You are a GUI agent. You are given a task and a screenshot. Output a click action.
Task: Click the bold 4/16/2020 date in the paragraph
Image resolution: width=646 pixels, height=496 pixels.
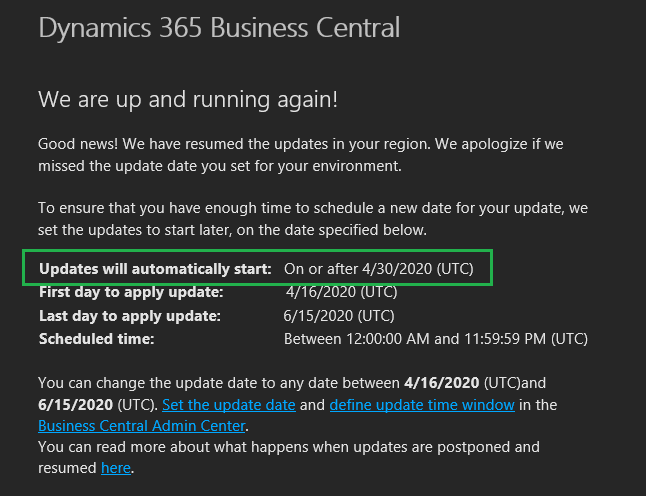(442, 383)
